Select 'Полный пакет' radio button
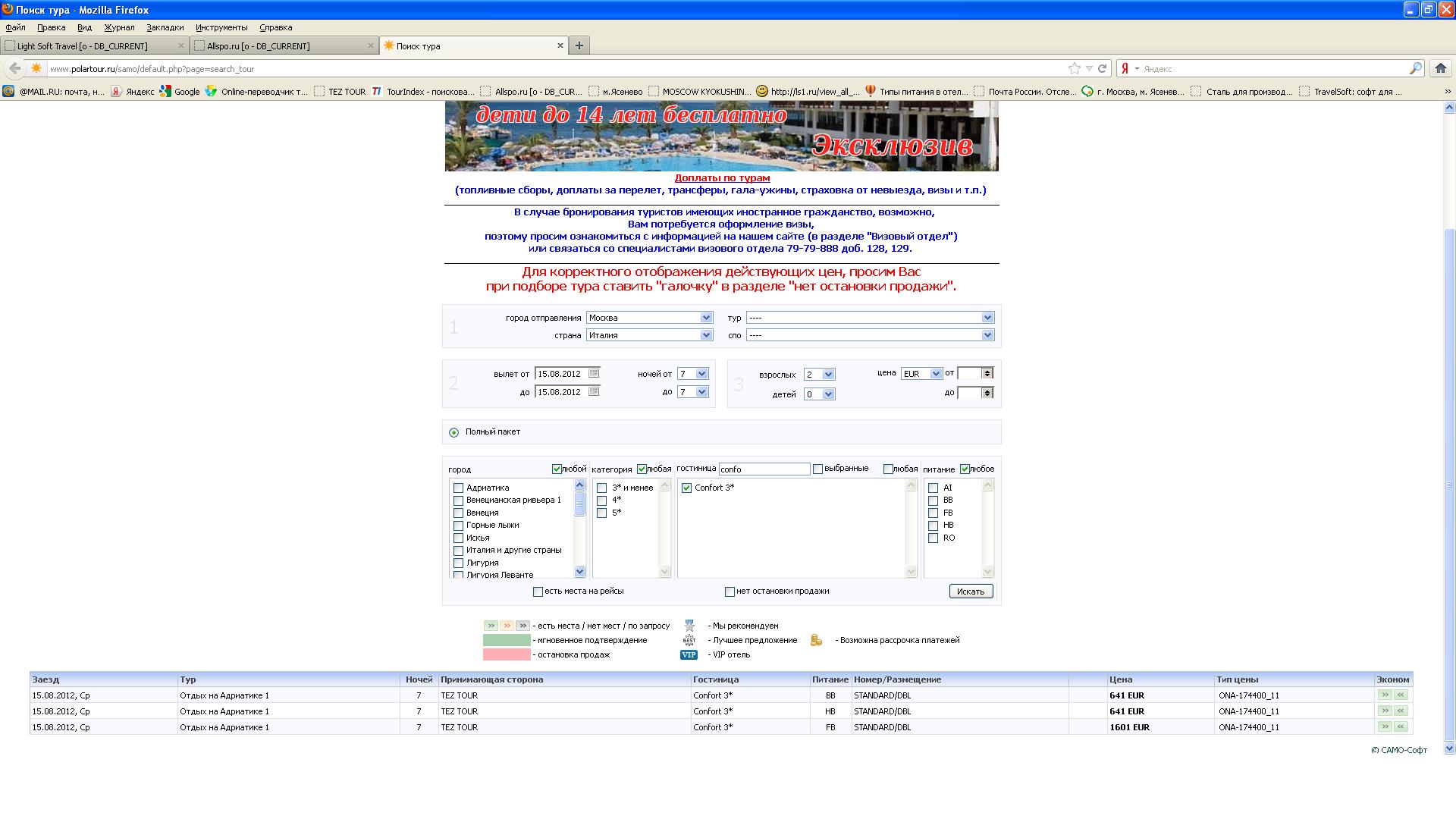Screen dimensions: 1456x819 (x=453, y=432)
